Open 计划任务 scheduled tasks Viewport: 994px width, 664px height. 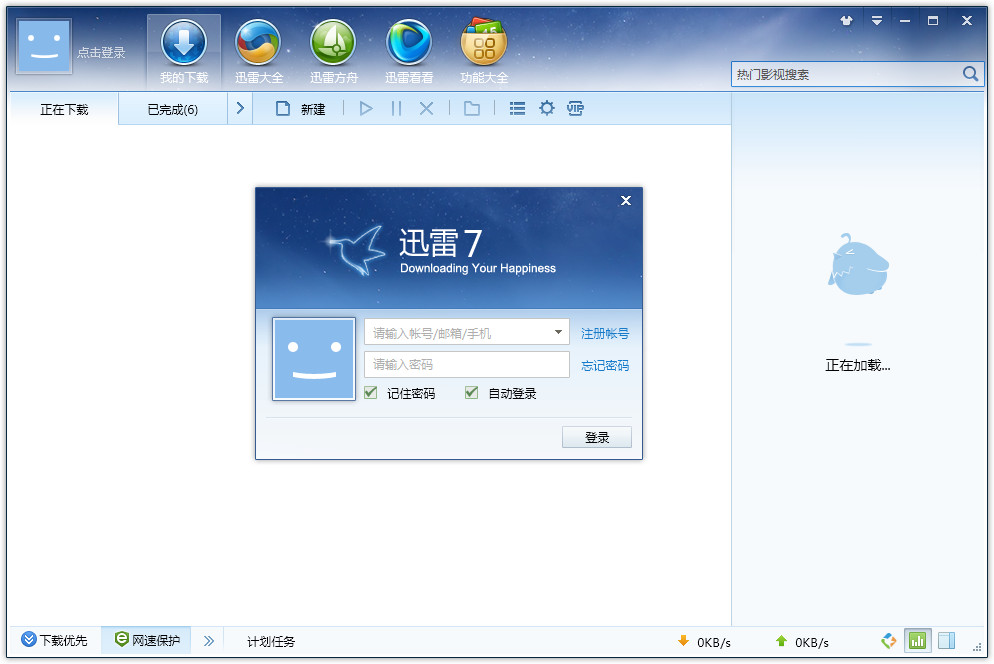(271, 642)
